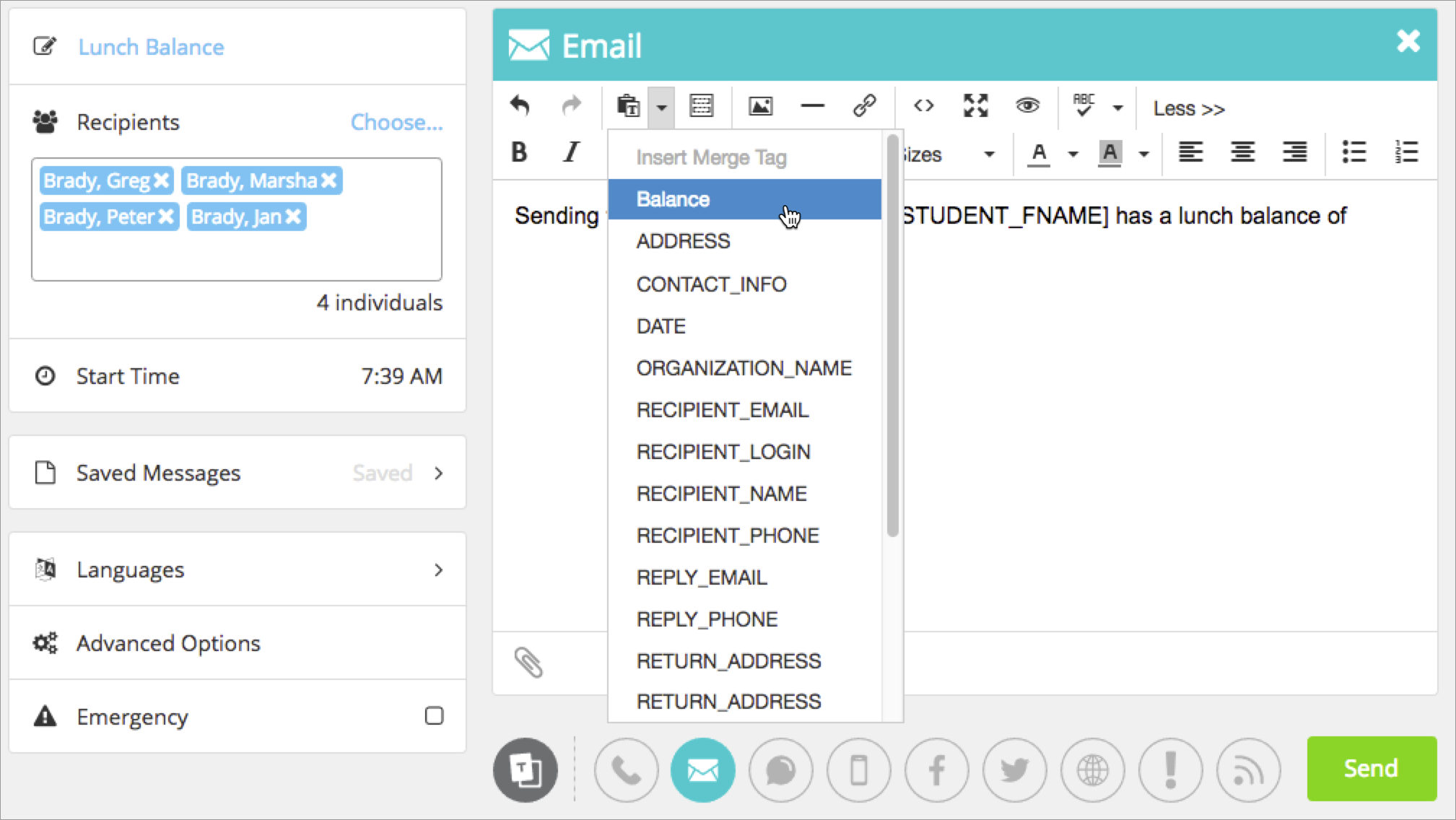Toggle fullscreen editor mode

[x=975, y=106]
